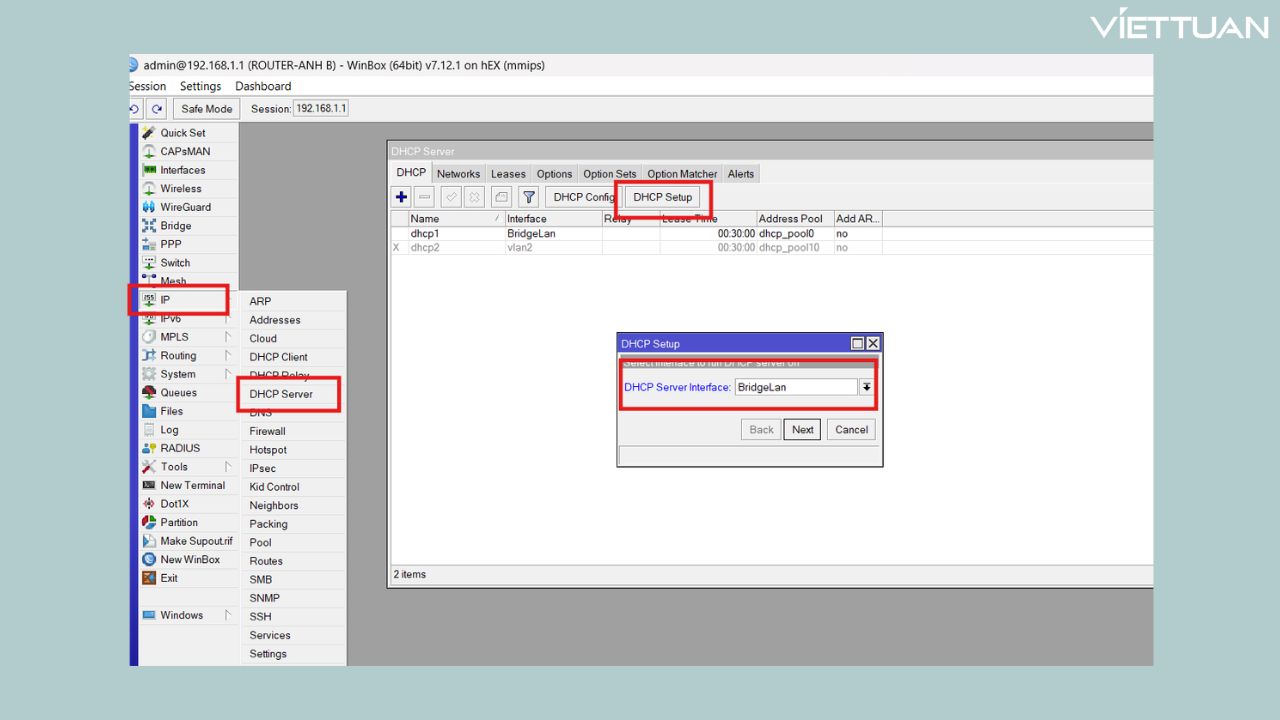Open the Switch sidebar entry
1280x720 pixels.
[x=175, y=263]
